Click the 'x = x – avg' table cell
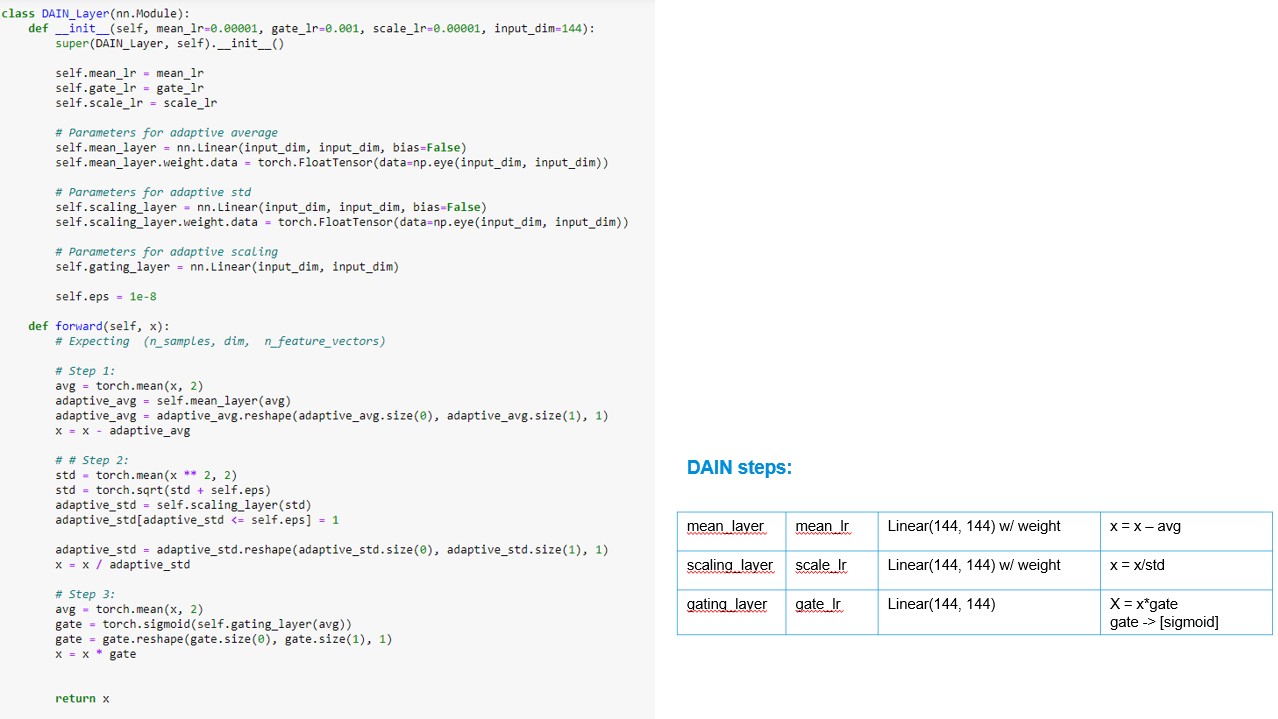Image resolution: width=1278 pixels, height=719 pixels. click(1145, 526)
